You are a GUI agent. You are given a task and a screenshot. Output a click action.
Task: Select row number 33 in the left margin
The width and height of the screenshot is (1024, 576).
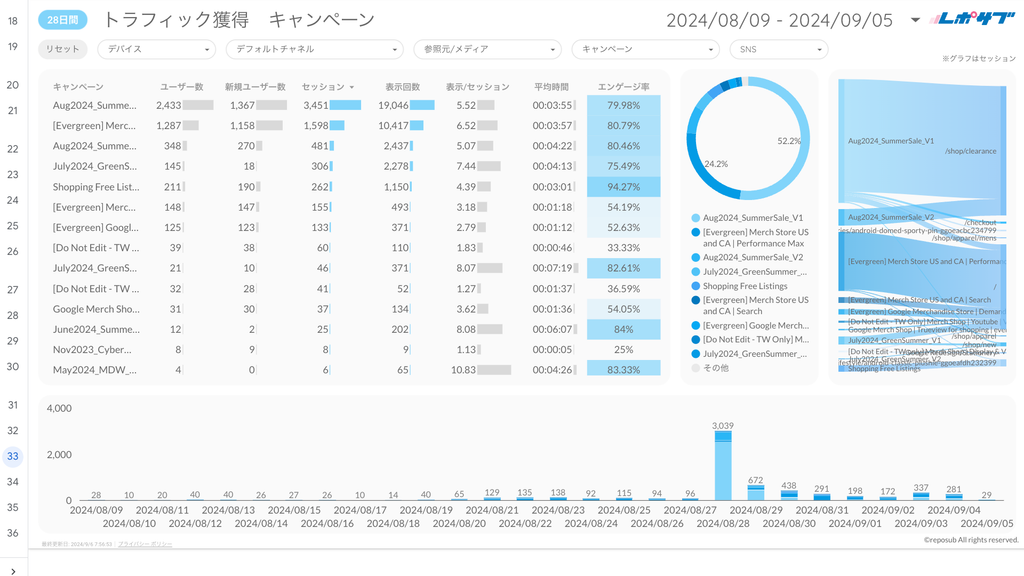pyautogui.click(x=12, y=454)
